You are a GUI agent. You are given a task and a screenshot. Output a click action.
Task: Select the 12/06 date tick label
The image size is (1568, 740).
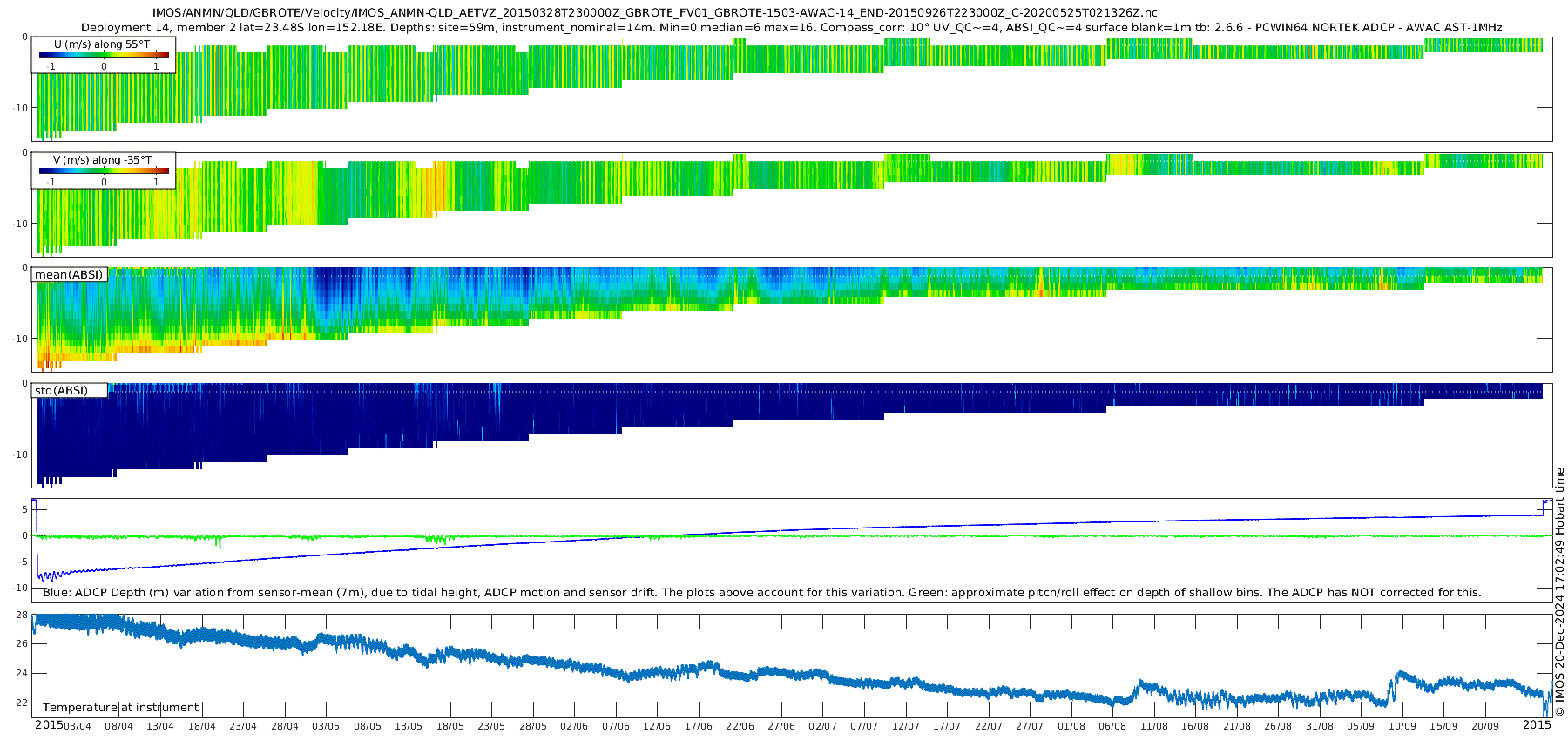pos(657,726)
